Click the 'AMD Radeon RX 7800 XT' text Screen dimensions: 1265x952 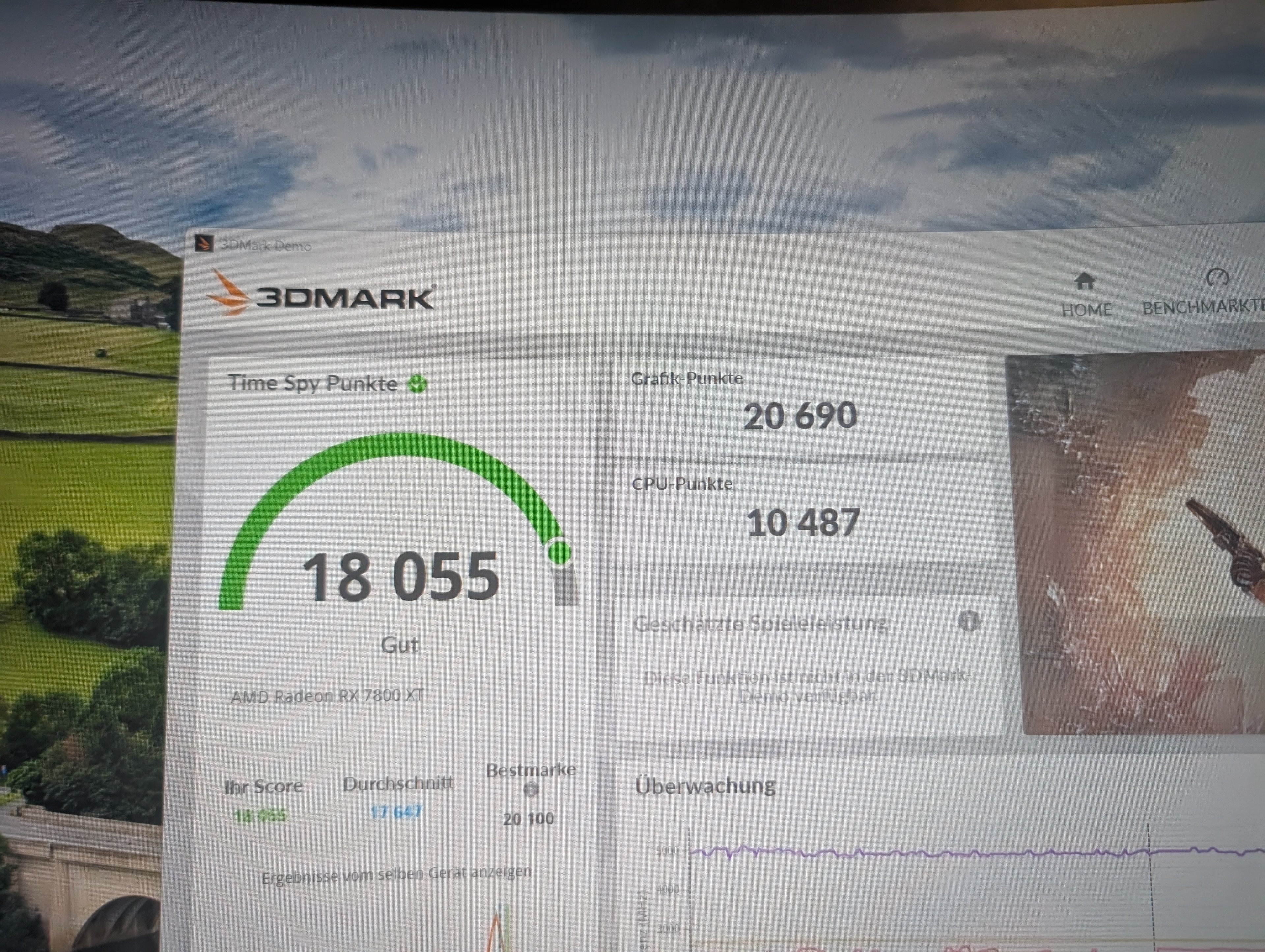(x=327, y=696)
